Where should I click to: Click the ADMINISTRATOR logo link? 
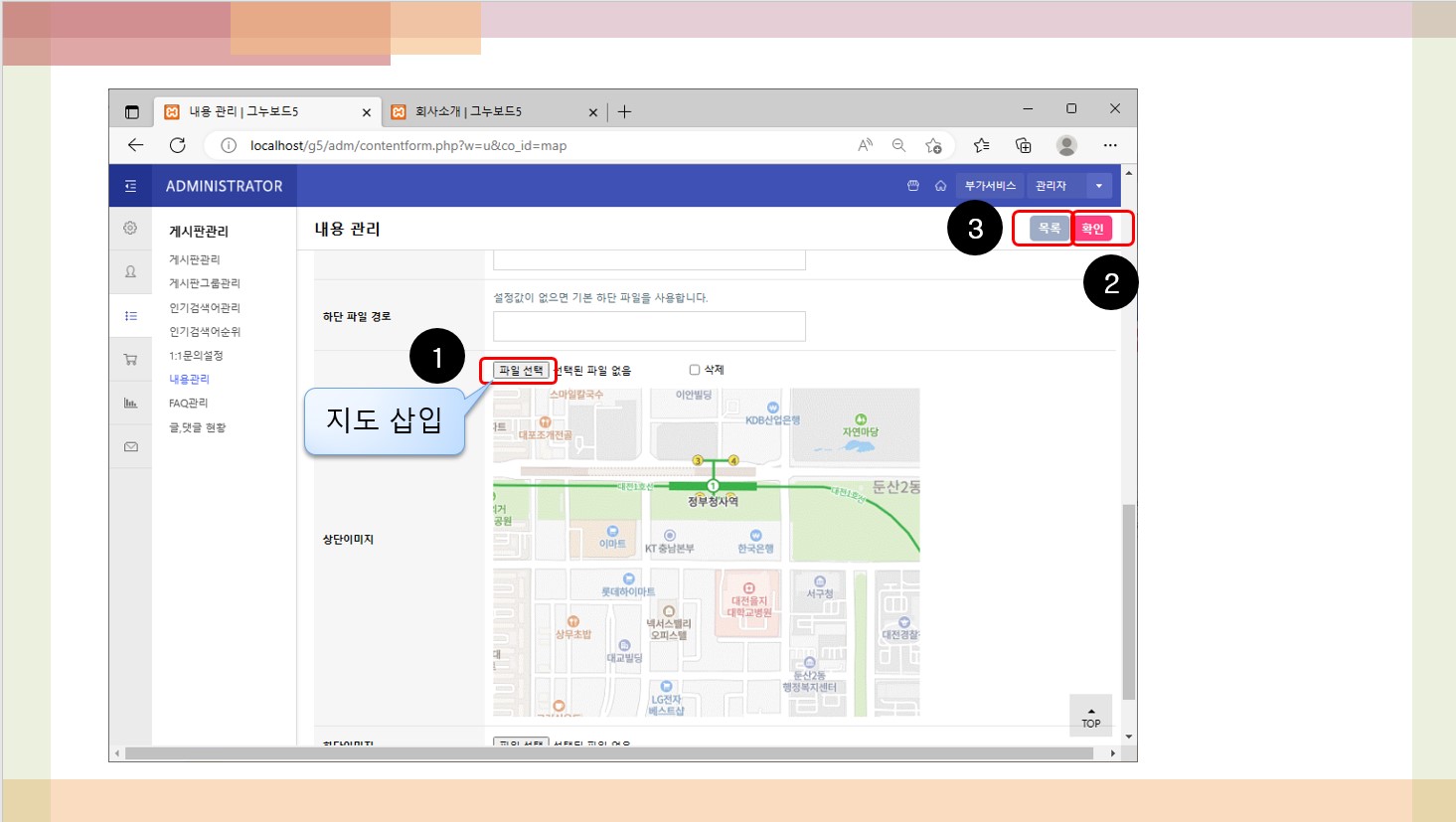tap(224, 186)
